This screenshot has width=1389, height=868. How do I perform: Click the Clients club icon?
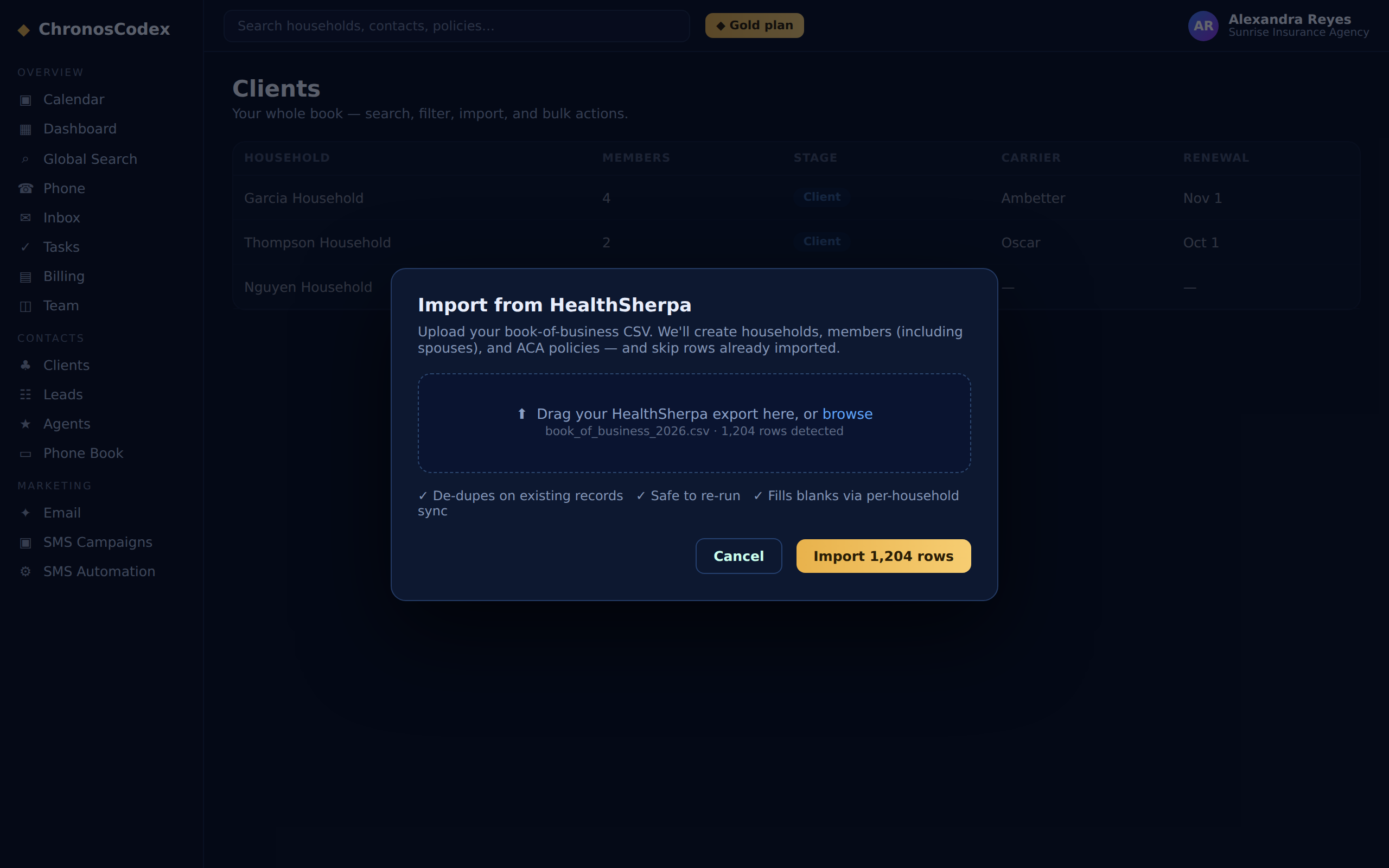click(26, 365)
